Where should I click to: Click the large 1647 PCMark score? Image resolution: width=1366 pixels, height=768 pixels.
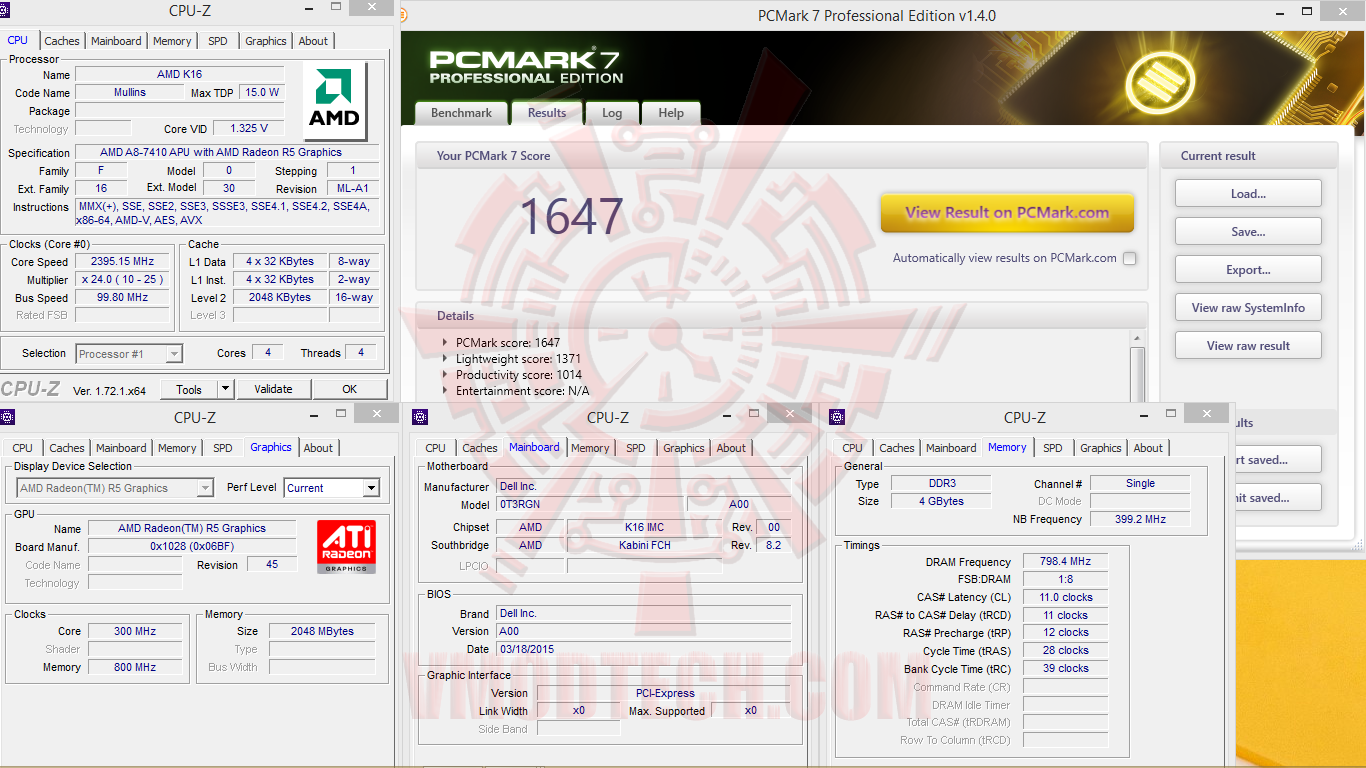click(x=571, y=216)
